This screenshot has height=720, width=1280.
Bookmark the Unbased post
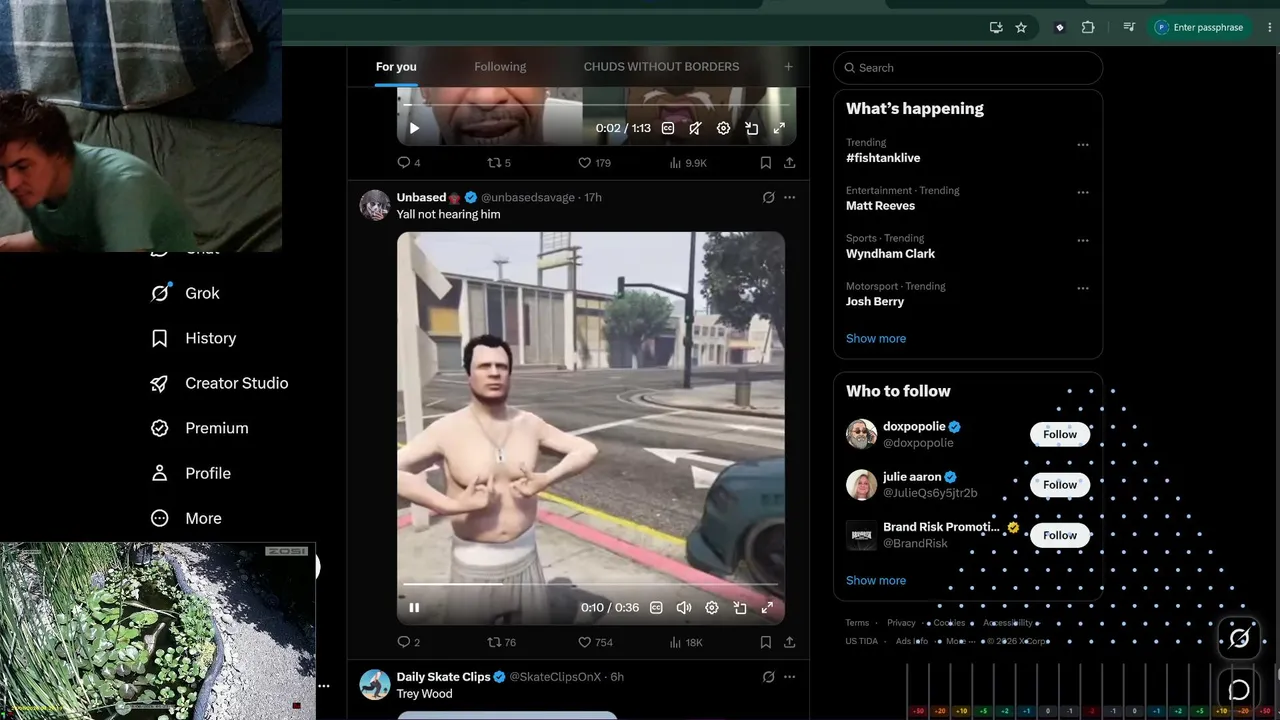(x=765, y=642)
